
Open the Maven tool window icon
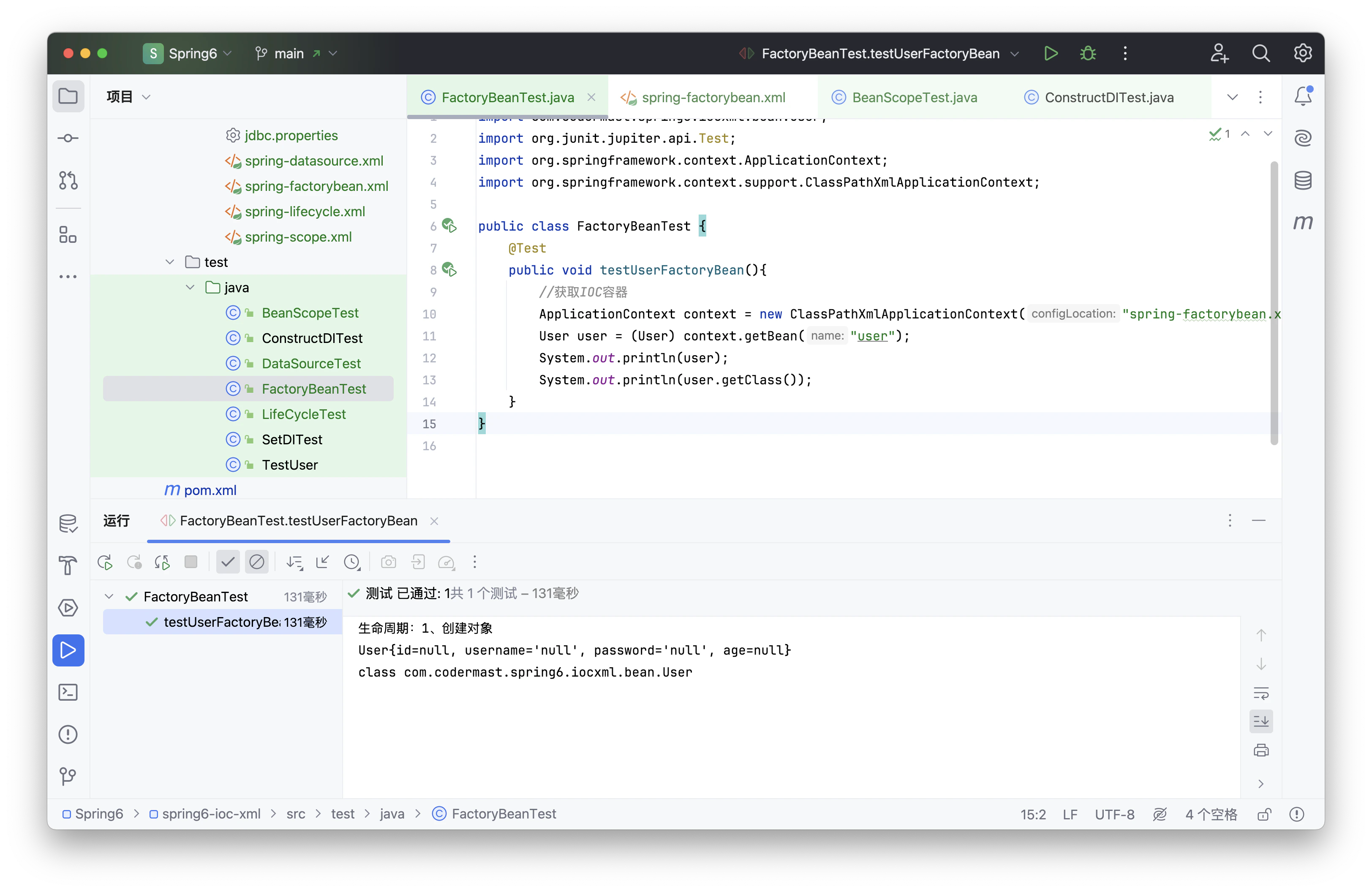[x=1303, y=223]
